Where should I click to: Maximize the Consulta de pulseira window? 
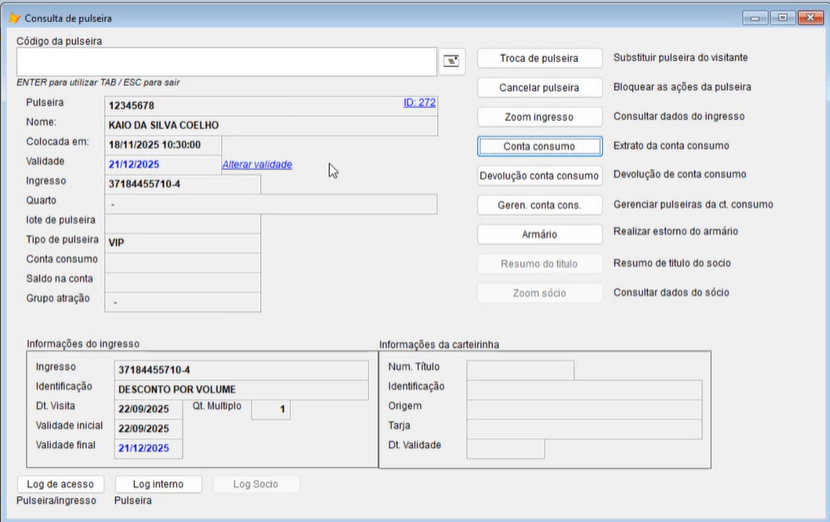pyautogui.click(x=782, y=17)
